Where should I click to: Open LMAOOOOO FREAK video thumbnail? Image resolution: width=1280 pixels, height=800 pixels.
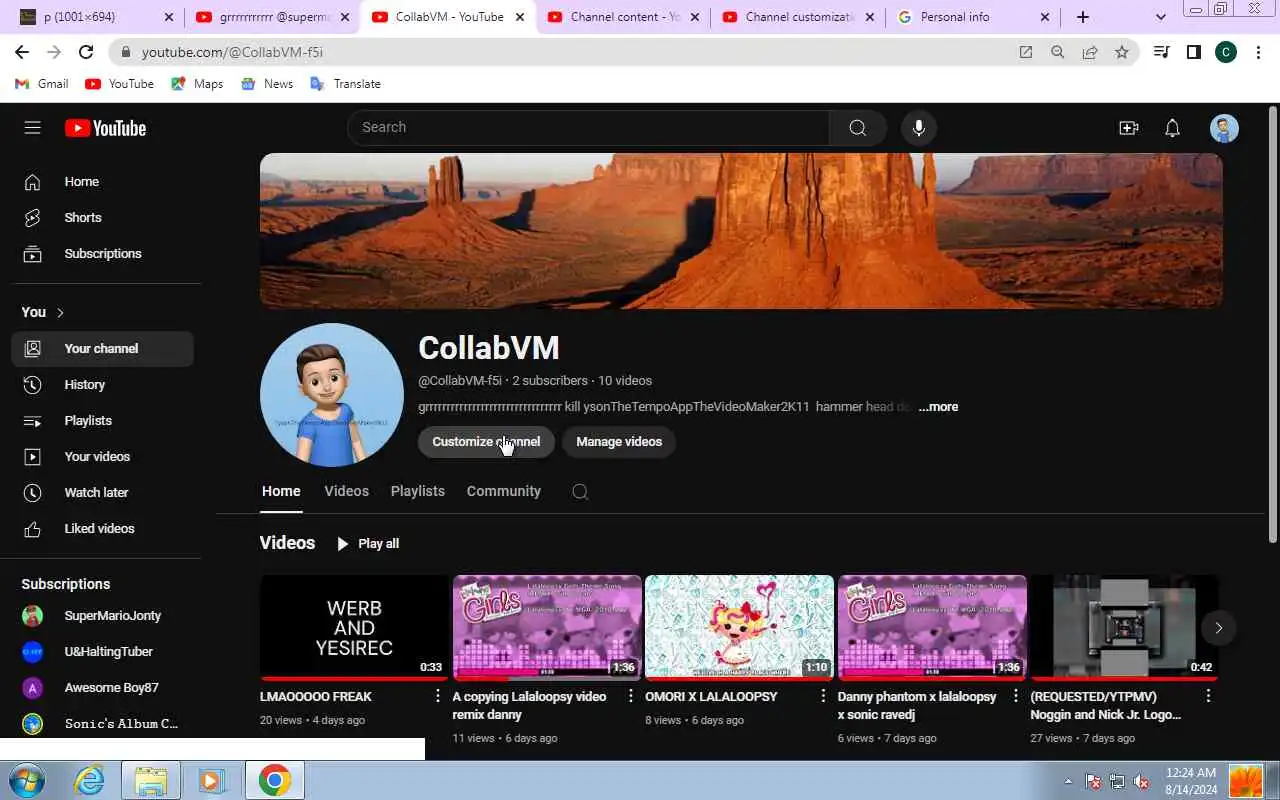(x=354, y=628)
